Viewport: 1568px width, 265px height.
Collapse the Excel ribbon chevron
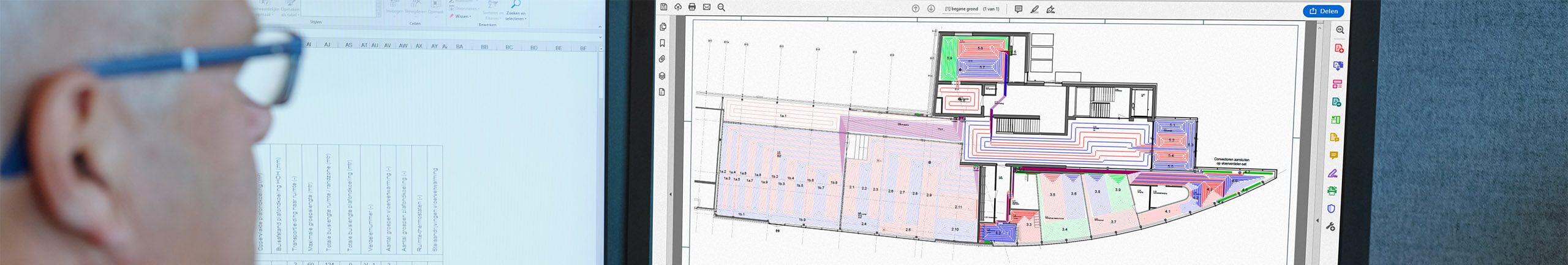click(x=600, y=27)
